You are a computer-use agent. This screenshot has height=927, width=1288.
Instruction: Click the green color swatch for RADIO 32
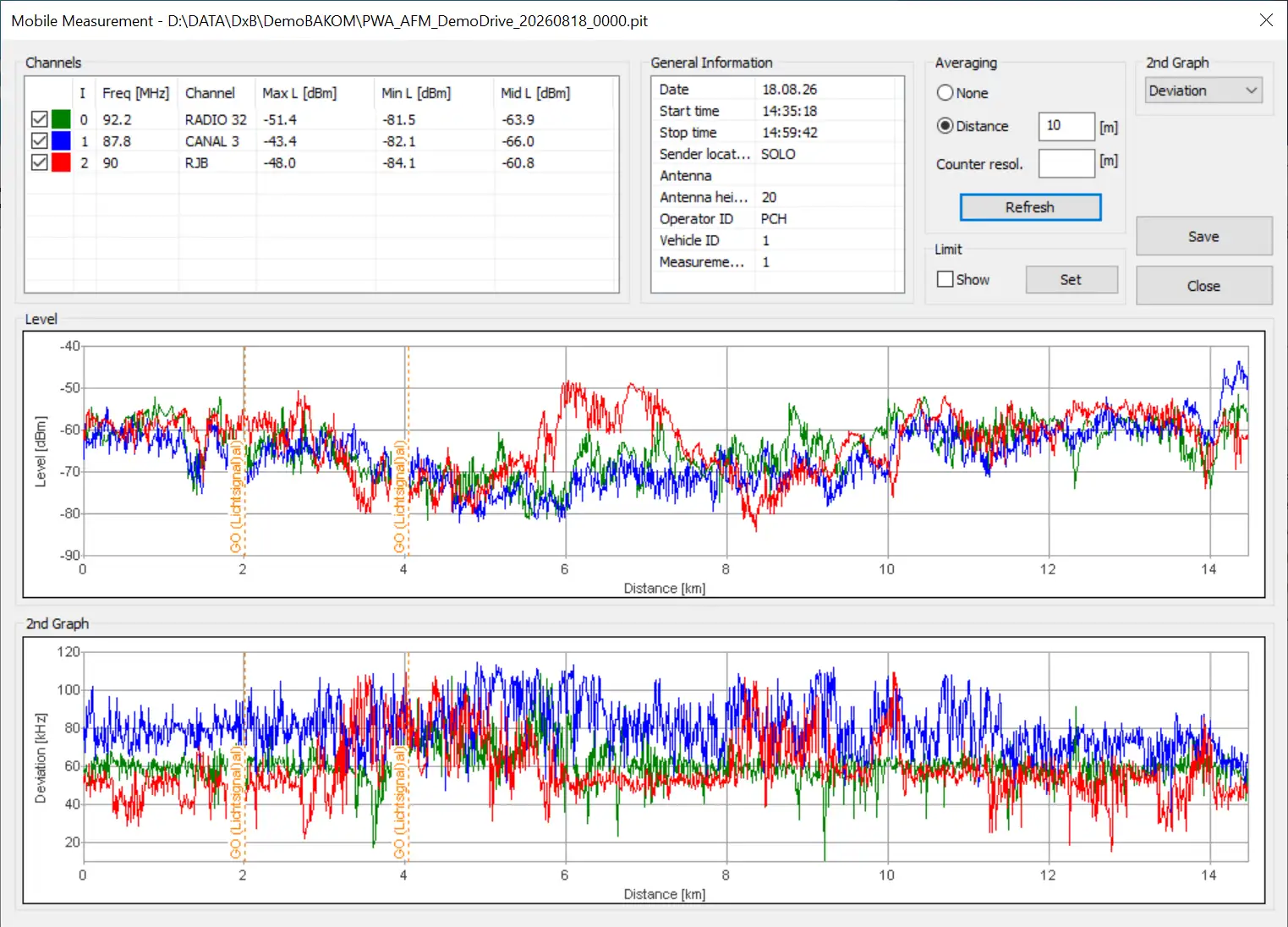tap(61, 119)
